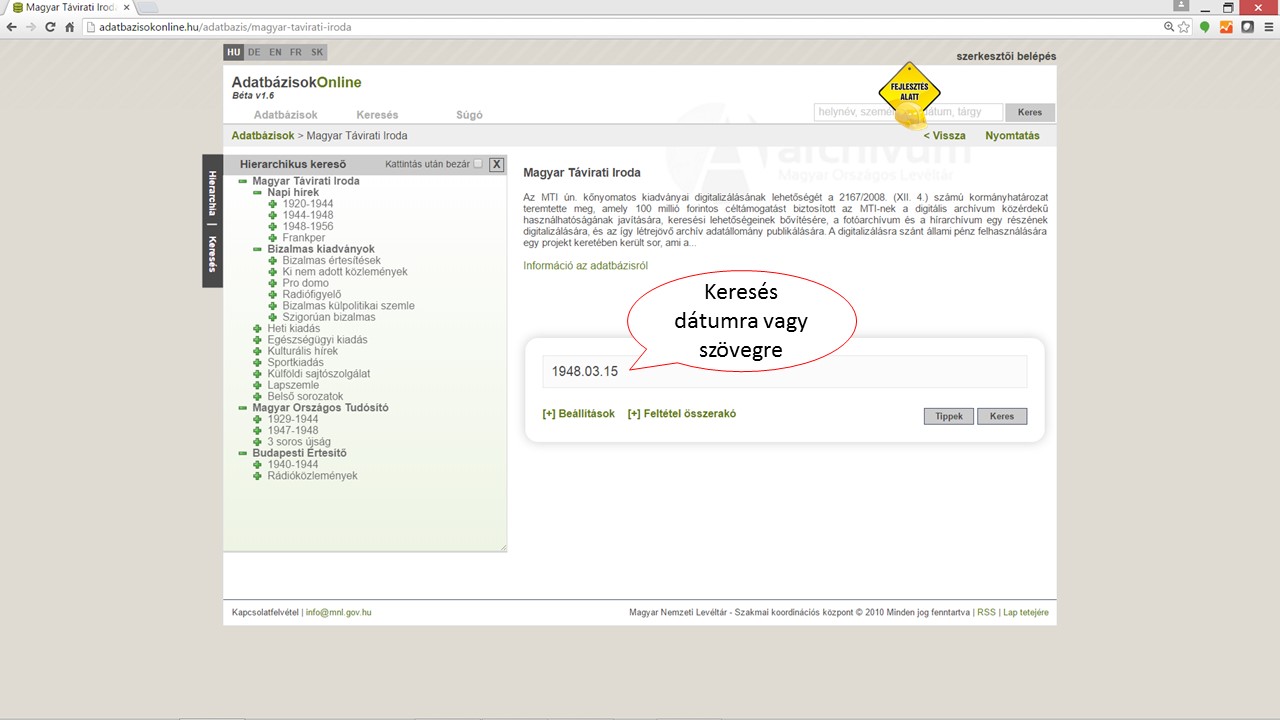Screen dimensions: 1280x720
Task: Expand Pro domo plus icon
Action: coord(272,283)
